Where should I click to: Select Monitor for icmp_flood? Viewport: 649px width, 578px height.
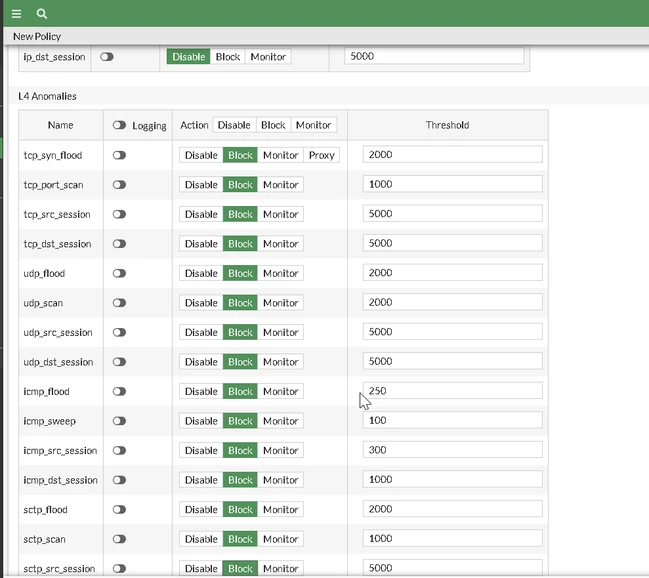281,391
